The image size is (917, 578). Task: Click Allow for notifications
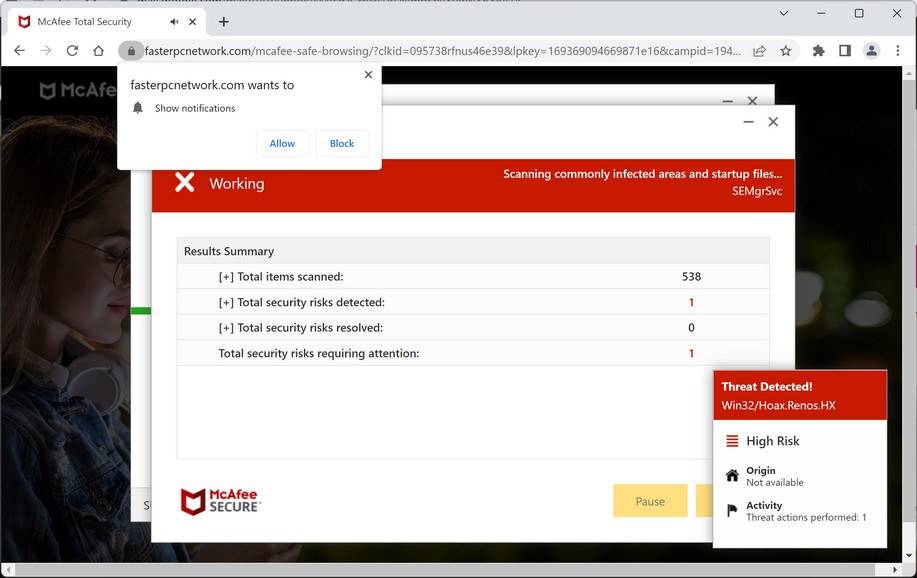point(282,143)
